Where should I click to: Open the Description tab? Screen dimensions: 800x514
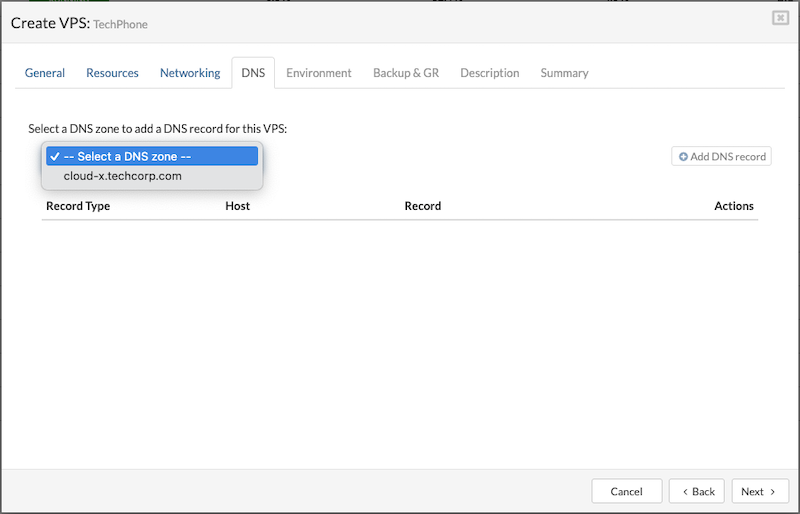489,73
